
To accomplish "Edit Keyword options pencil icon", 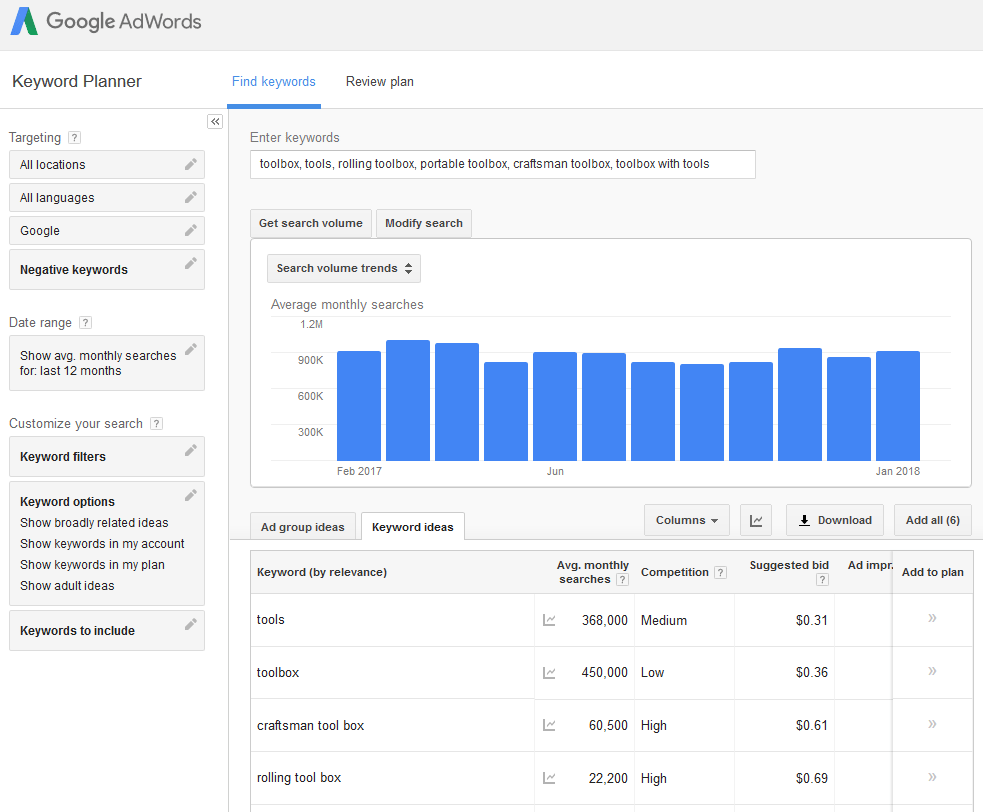I will [x=191, y=495].
